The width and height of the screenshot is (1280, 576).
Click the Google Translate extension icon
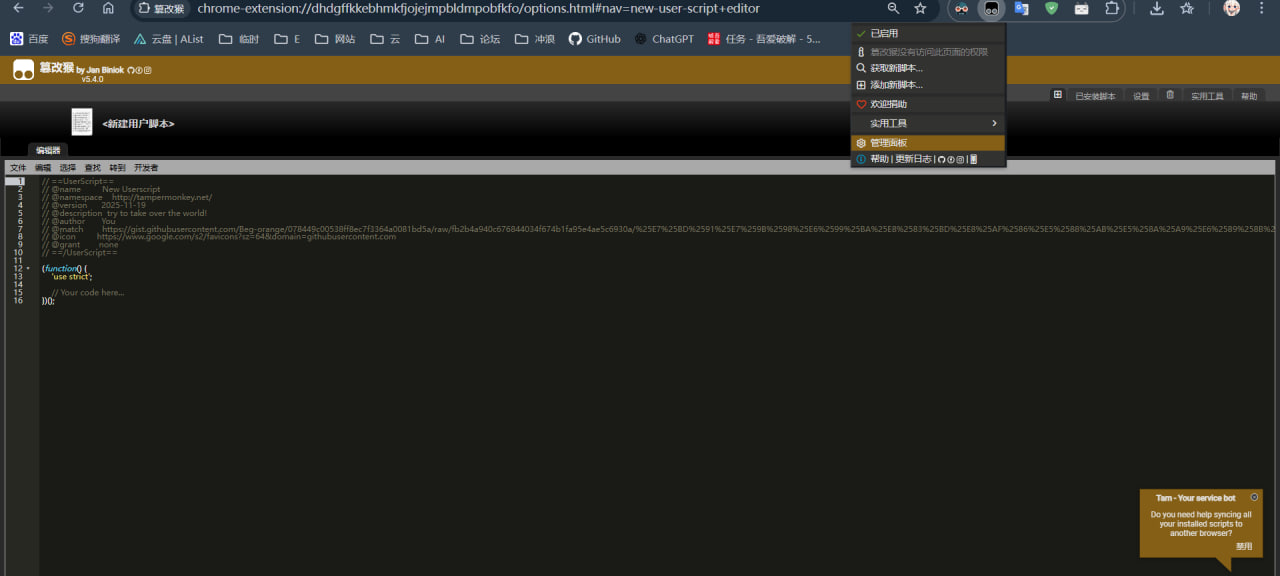tap(1021, 9)
